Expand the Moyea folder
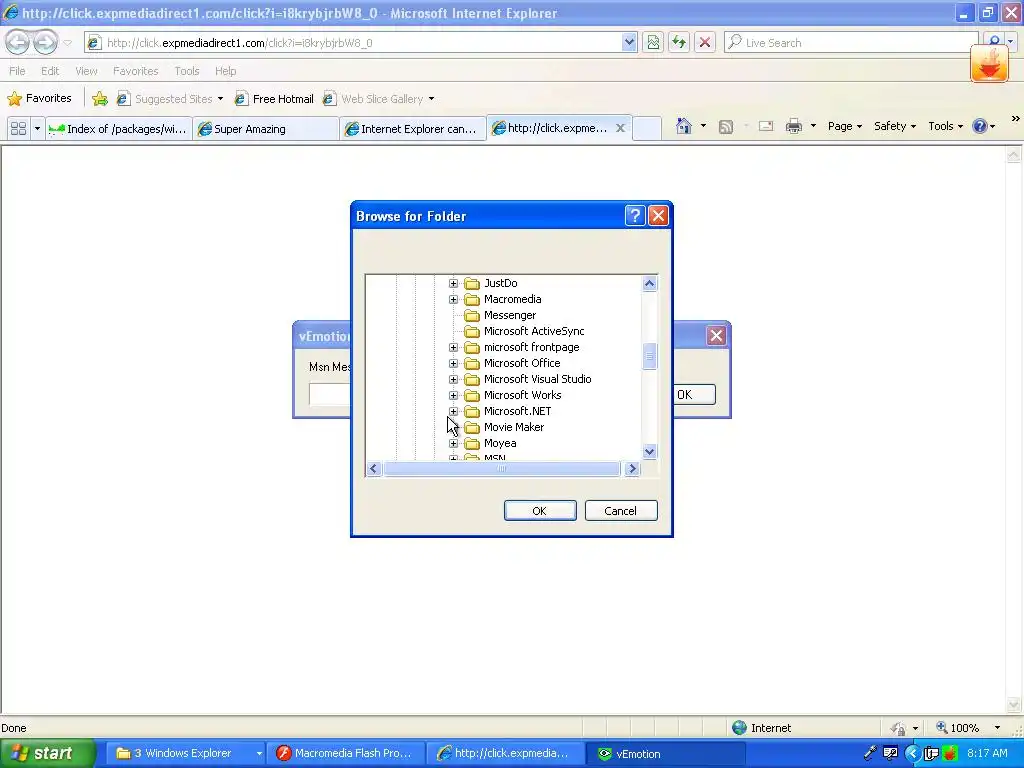This screenshot has height=768, width=1024. pos(453,443)
